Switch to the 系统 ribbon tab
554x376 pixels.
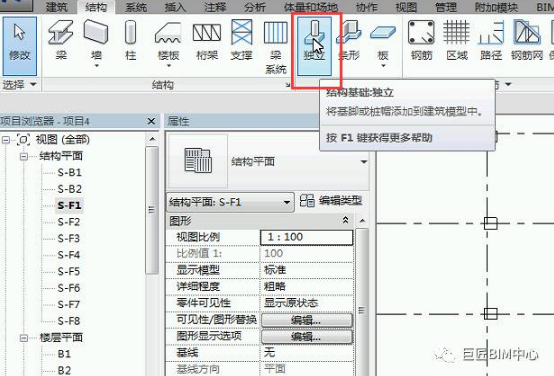pyautogui.click(x=136, y=7)
